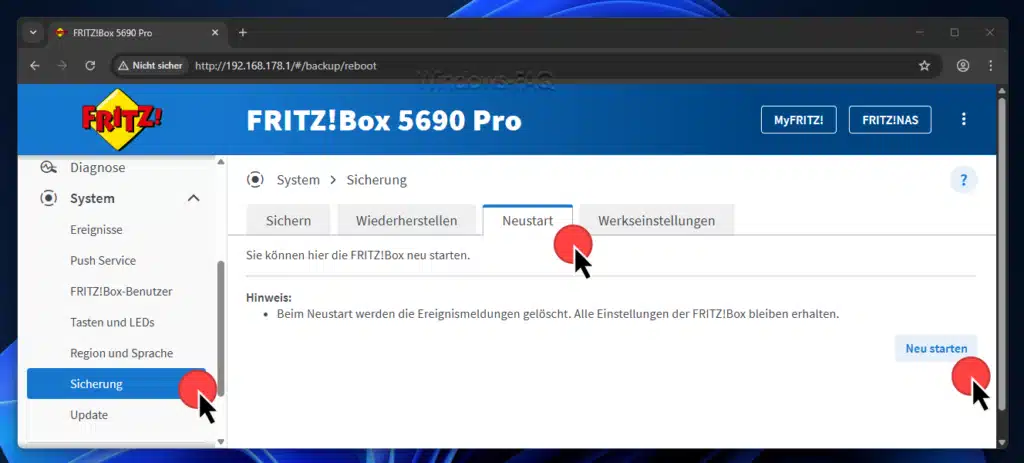The height and width of the screenshot is (463, 1024).
Task: Click sidebar scrollbar up arrow
Action: click(221, 162)
